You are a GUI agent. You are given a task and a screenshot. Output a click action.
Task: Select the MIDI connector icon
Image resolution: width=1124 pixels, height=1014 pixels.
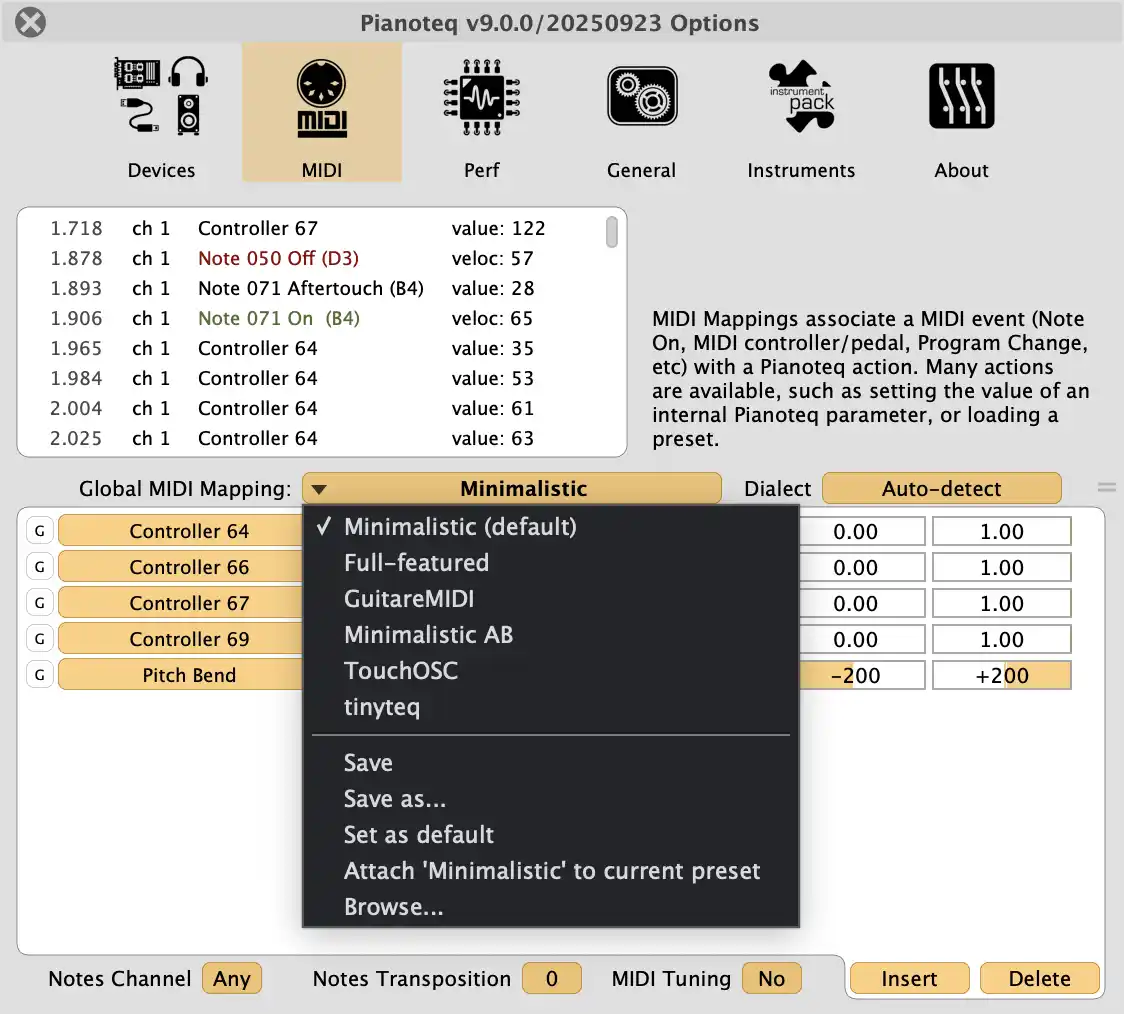click(x=321, y=97)
